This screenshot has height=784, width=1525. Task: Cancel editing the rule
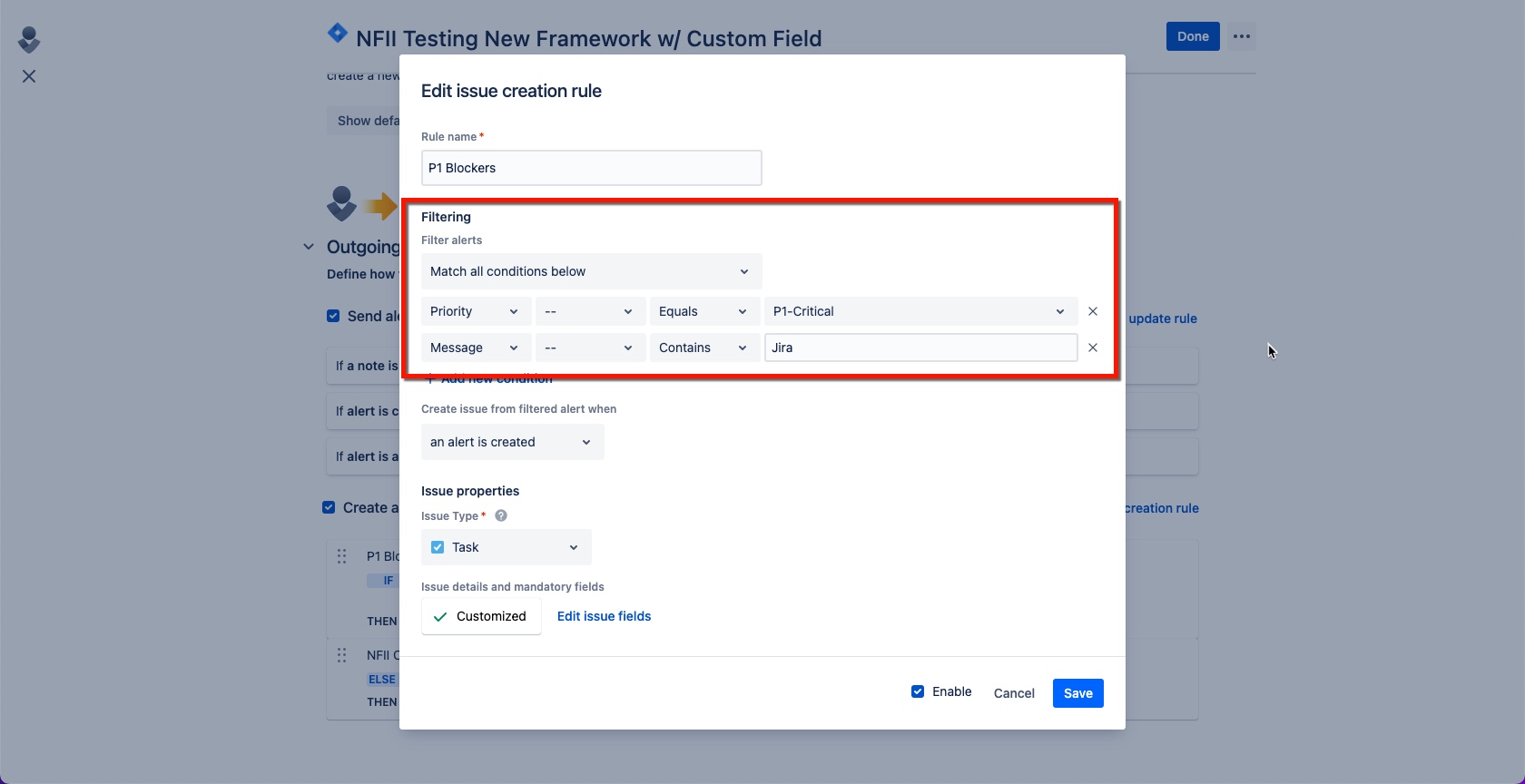tap(1014, 693)
